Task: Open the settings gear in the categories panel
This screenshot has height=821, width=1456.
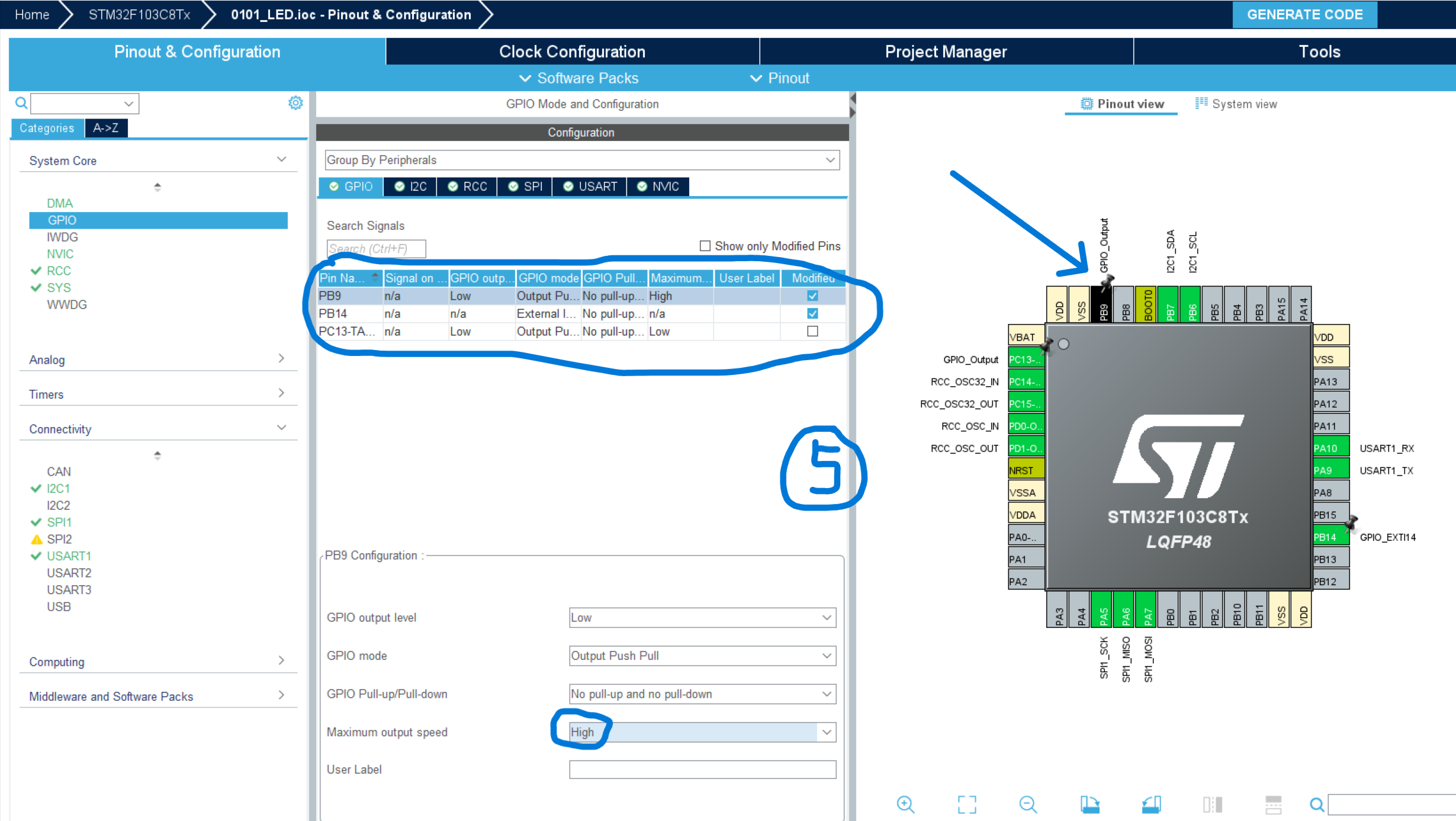Action: [295, 103]
